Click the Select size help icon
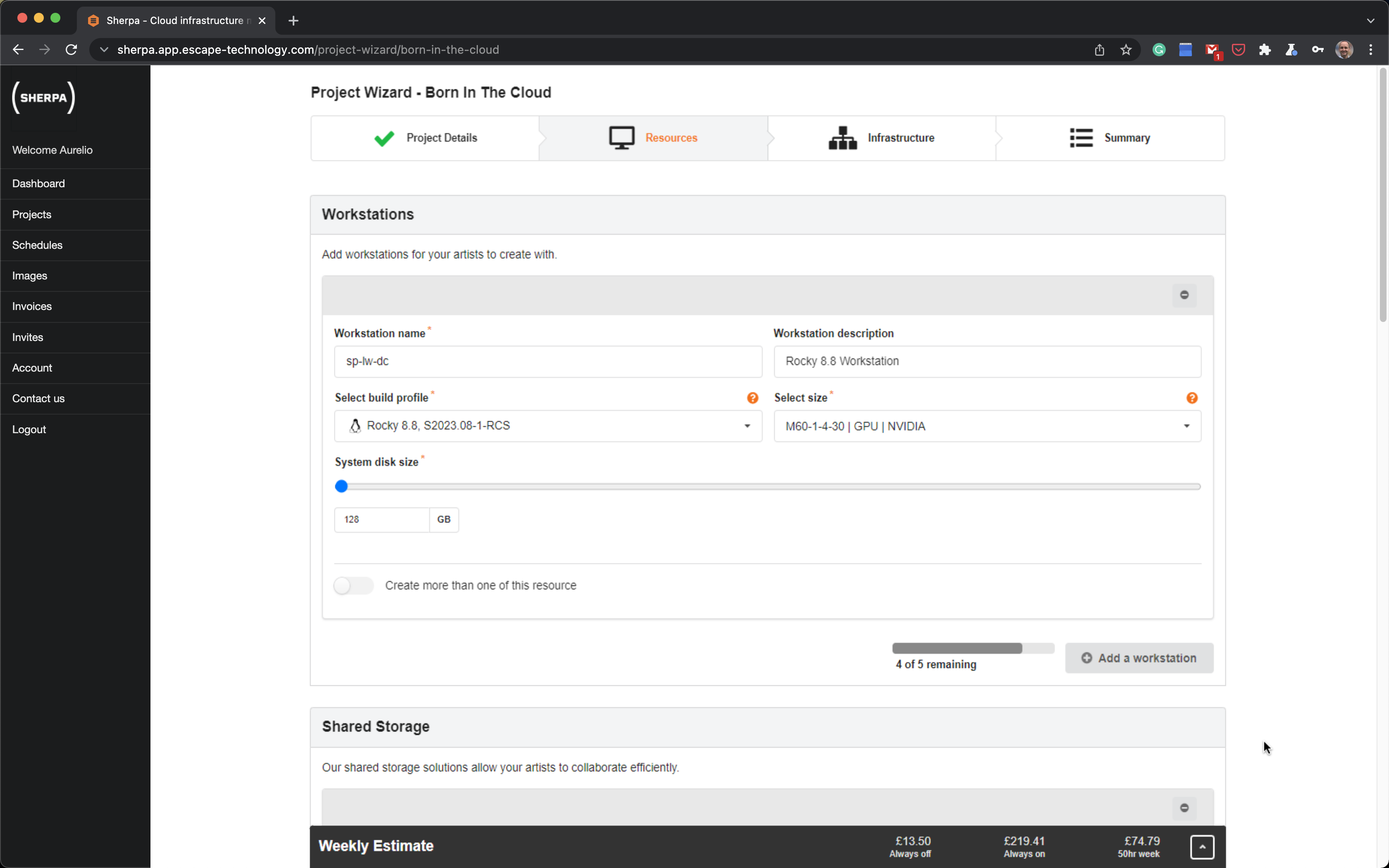Screen dimensions: 1389x868 pyautogui.click(x=1191, y=398)
